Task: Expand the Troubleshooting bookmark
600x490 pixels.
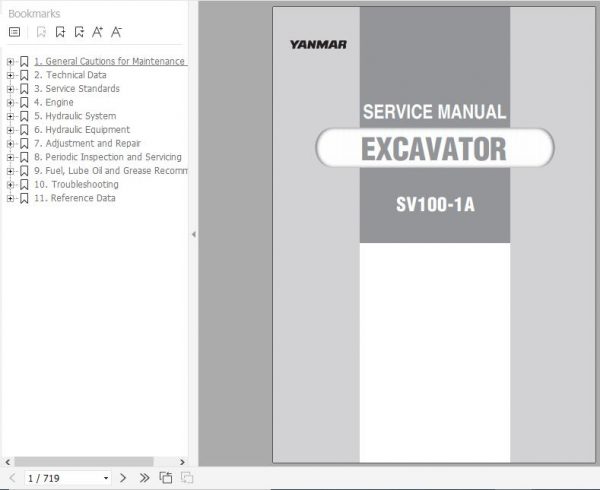Action: click(10, 185)
